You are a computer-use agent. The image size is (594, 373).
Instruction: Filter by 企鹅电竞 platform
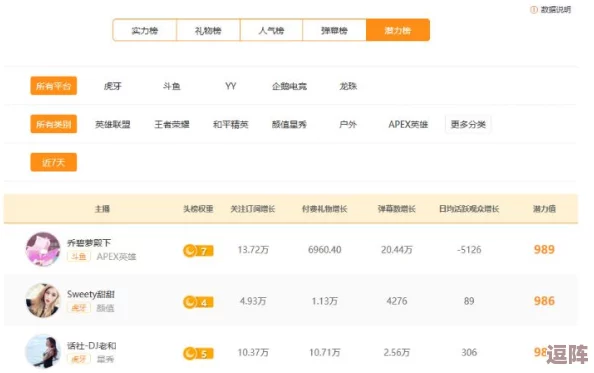pos(289,86)
